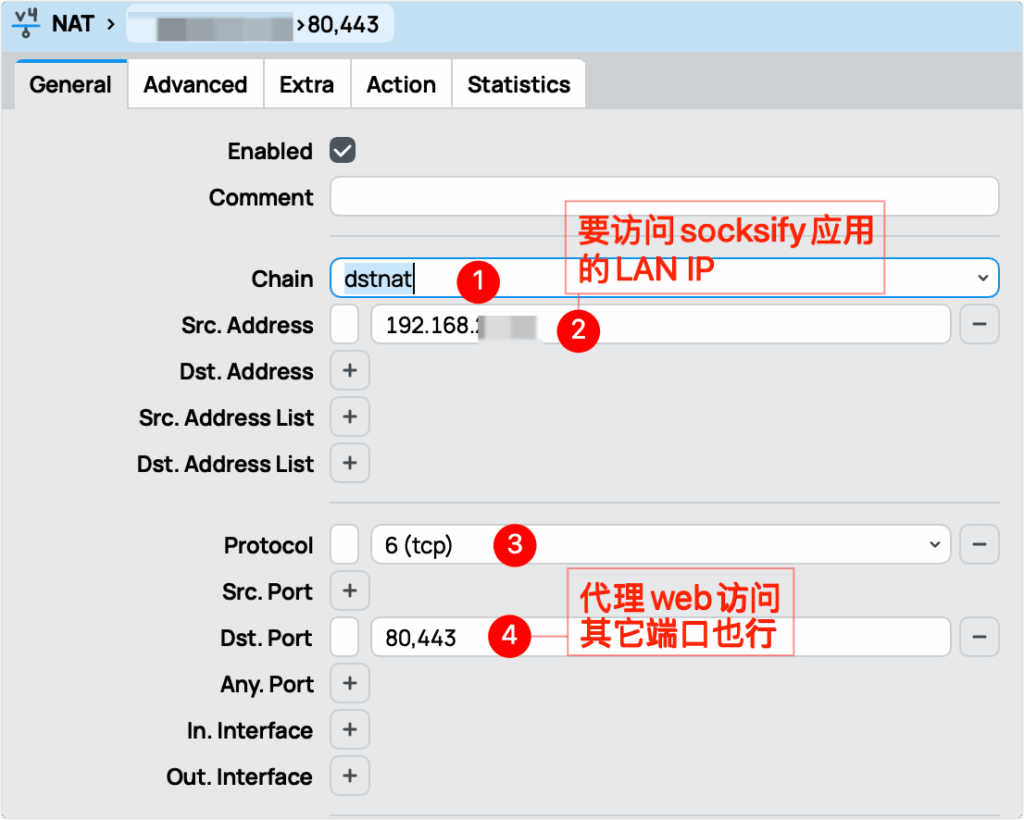The width and height of the screenshot is (1024, 820).
Task: Click the NAT network icon in title bar
Action: click(26, 23)
